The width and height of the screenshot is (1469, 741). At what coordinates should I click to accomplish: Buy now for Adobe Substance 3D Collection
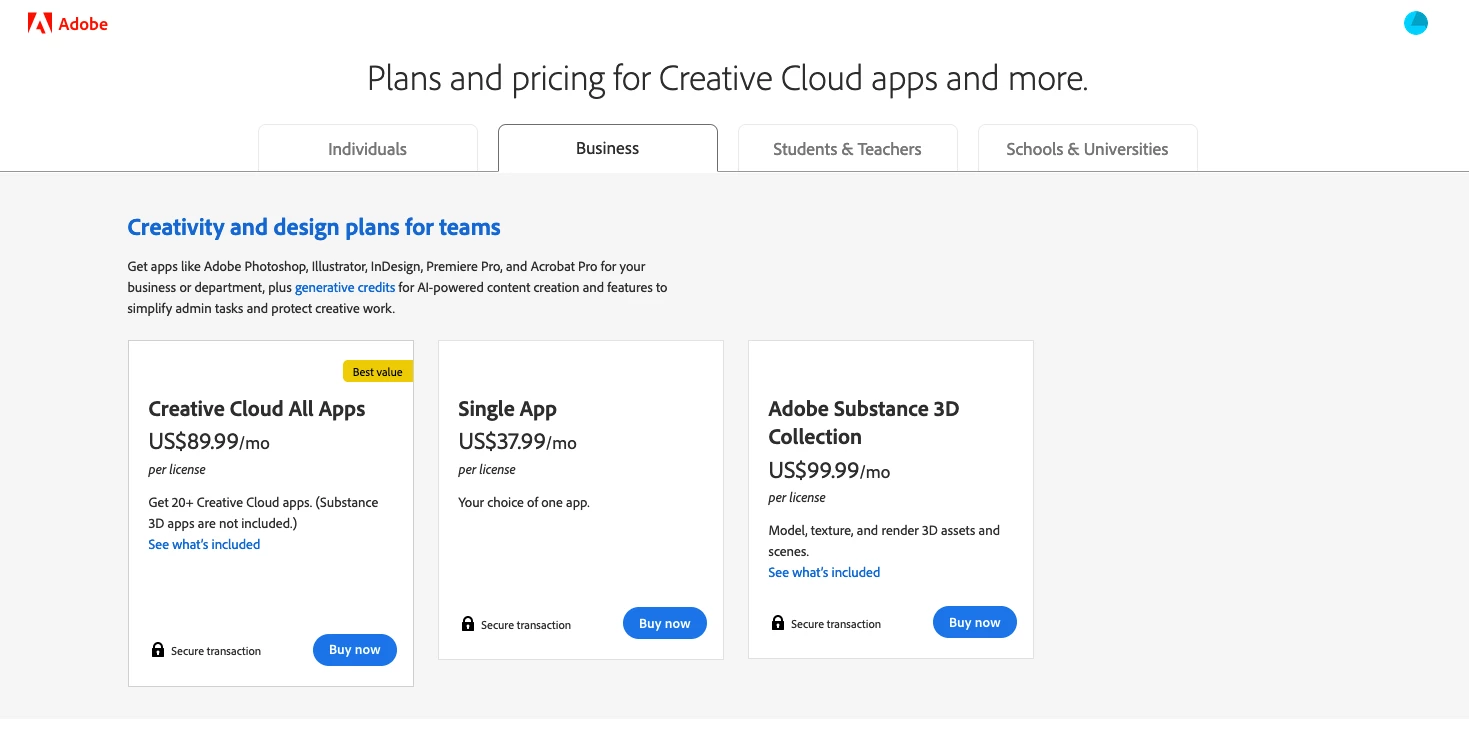(975, 623)
